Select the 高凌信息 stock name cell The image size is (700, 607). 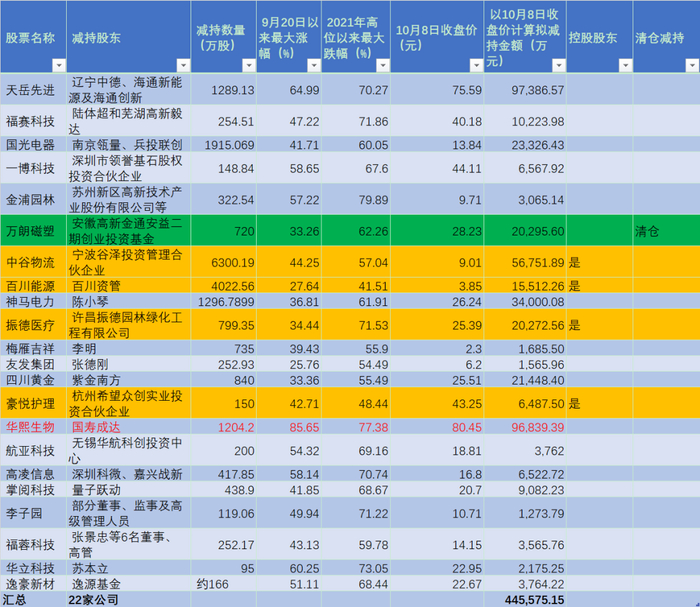(33, 474)
